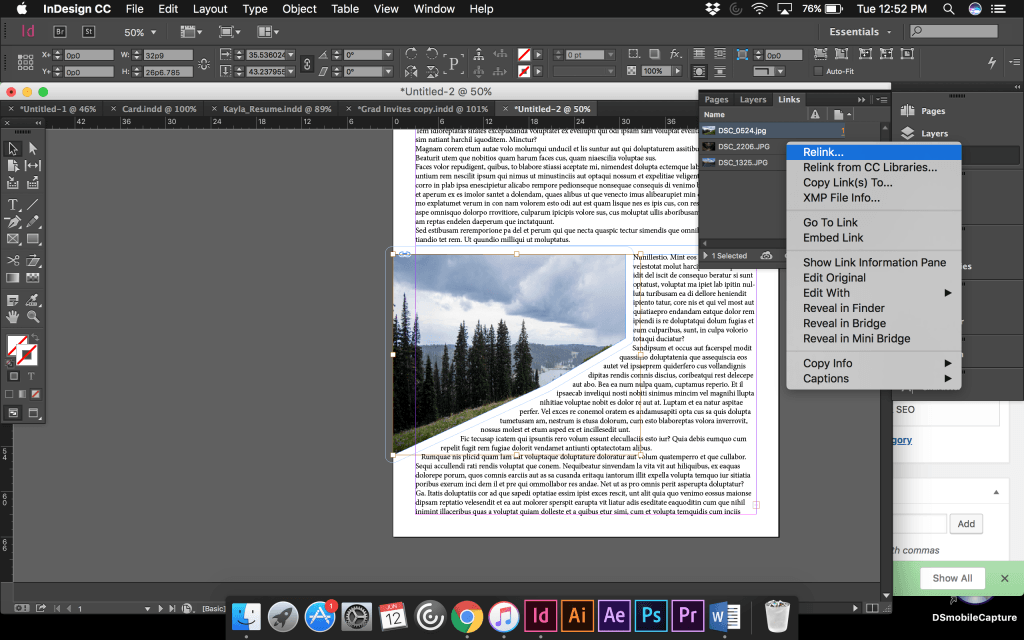
Task: Choose the Scissors tool
Action: (x=13, y=259)
